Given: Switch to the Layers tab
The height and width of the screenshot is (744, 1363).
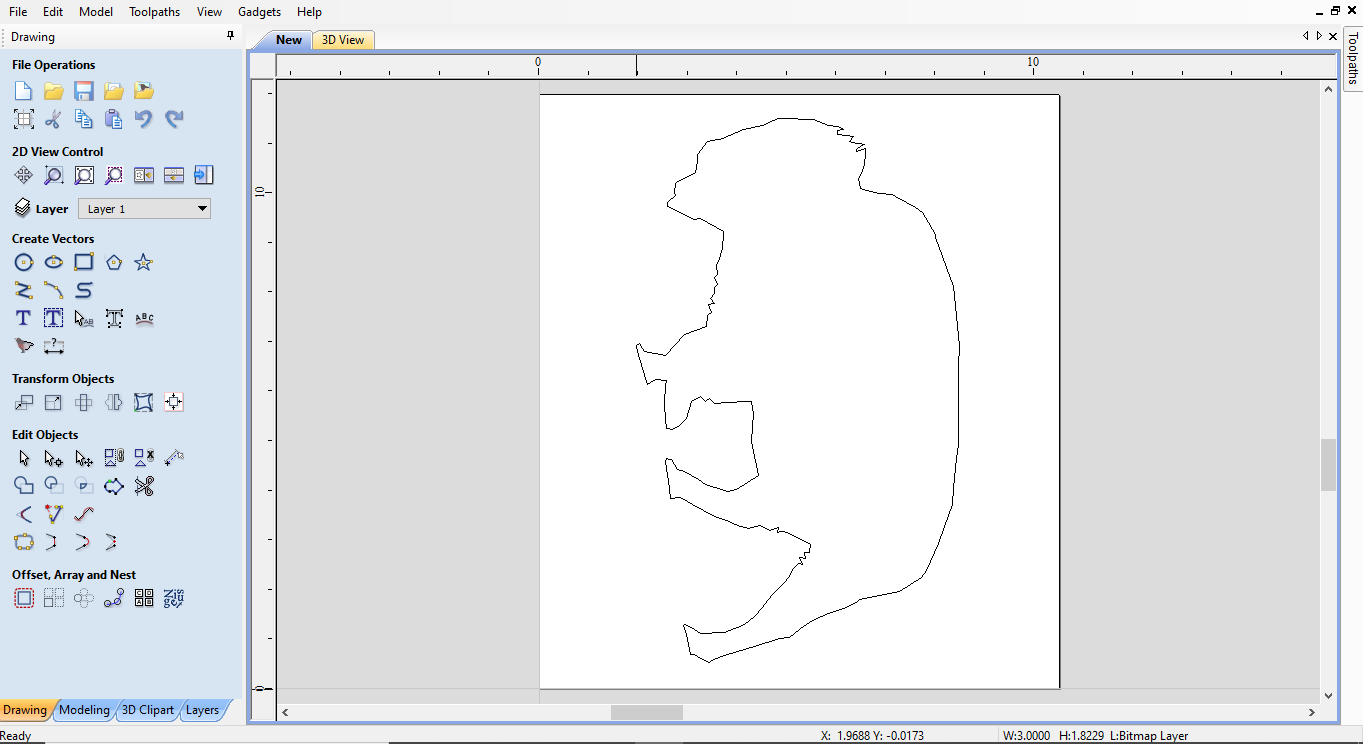Looking at the screenshot, I should click(202, 710).
